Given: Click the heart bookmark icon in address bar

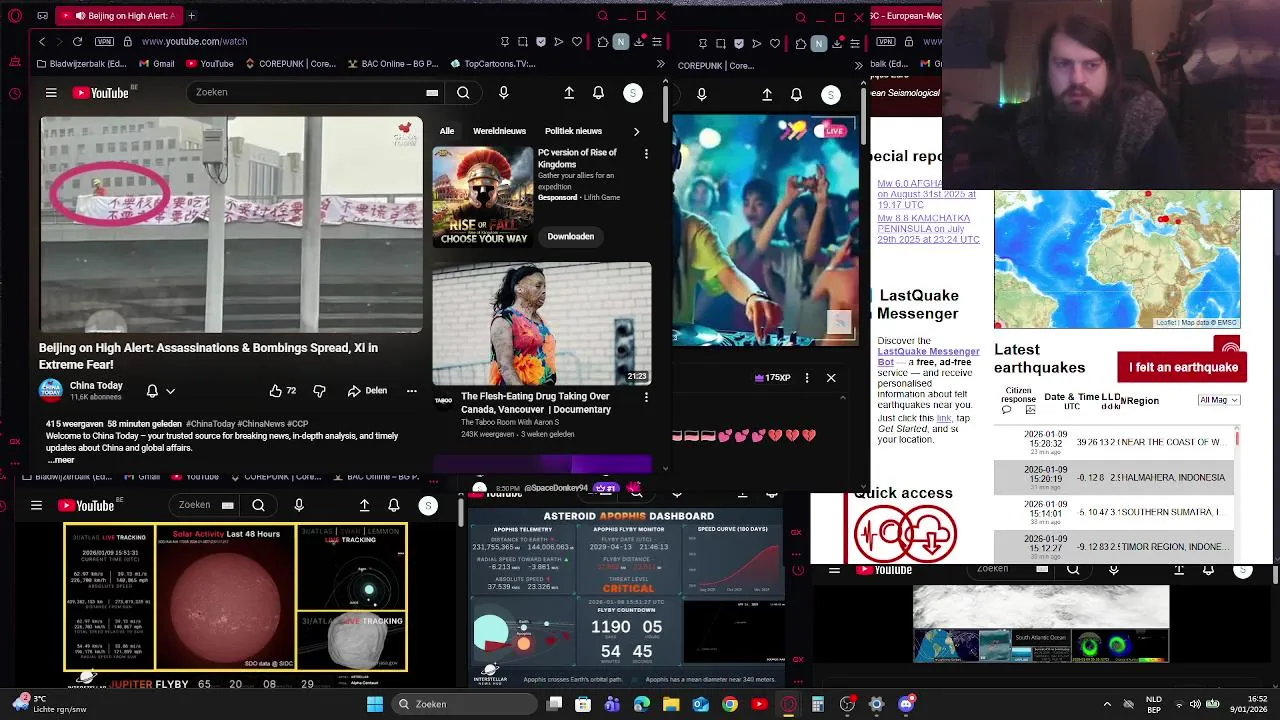Looking at the screenshot, I should [x=577, y=42].
